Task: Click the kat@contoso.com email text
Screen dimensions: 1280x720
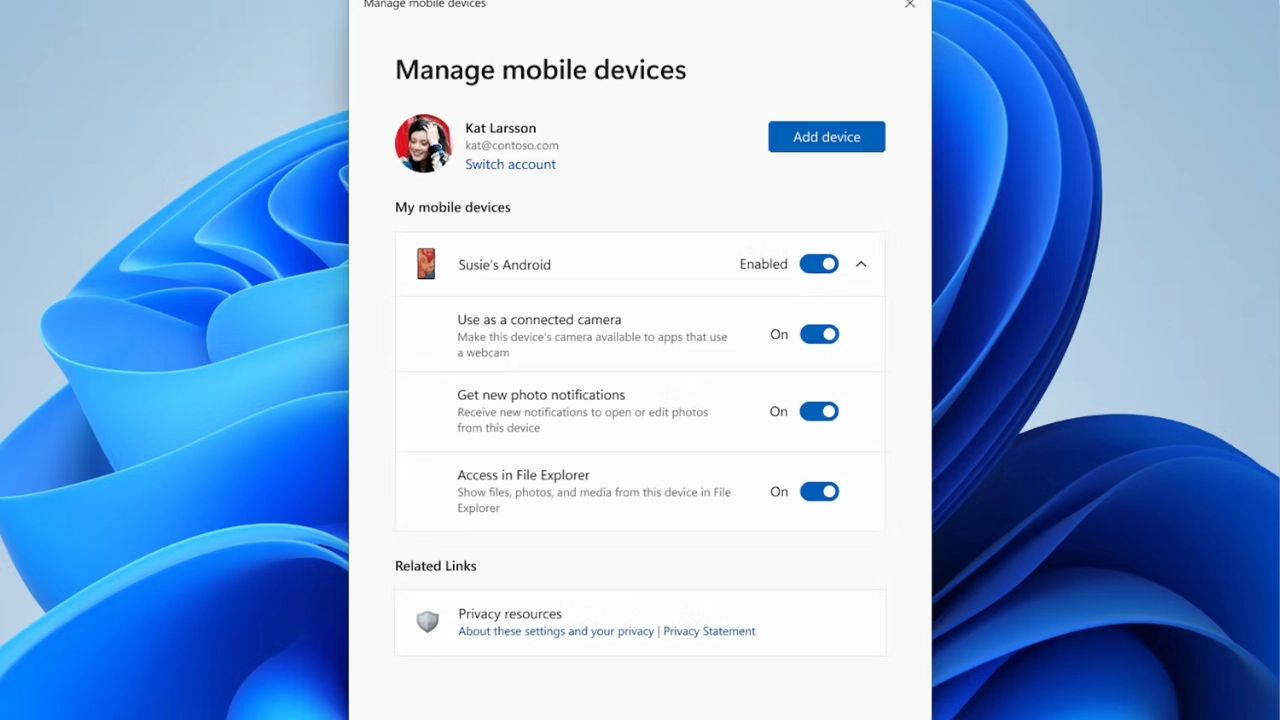Action: click(x=511, y=145)
